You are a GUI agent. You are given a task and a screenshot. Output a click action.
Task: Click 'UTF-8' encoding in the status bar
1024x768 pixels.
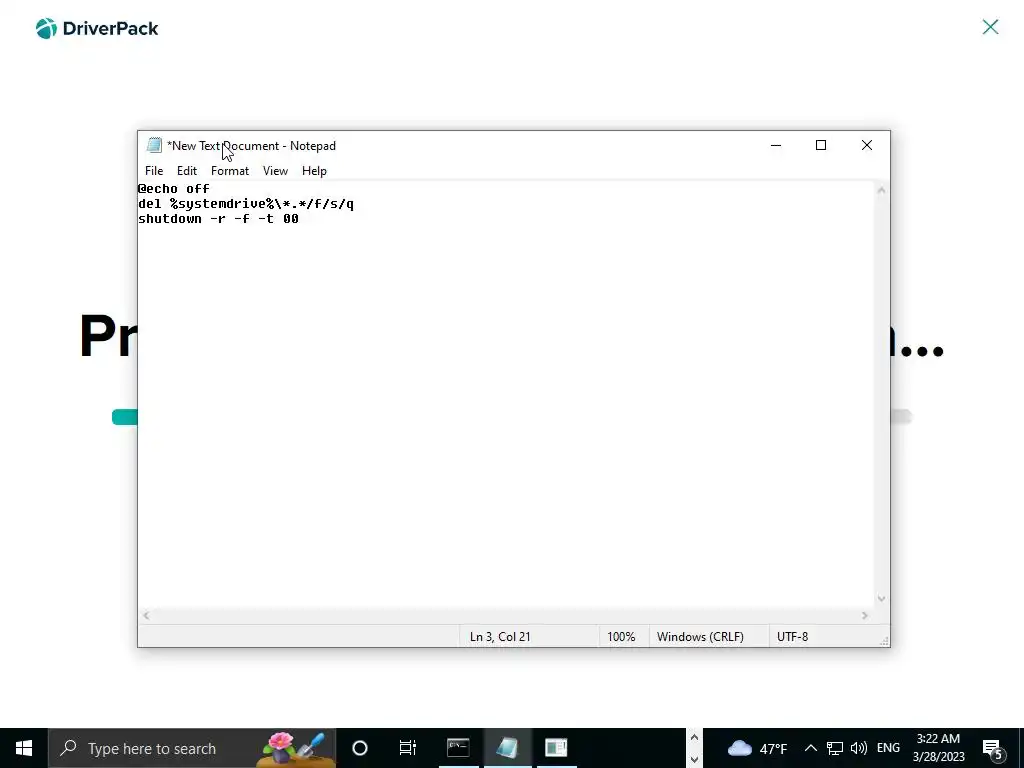point(792,637)
